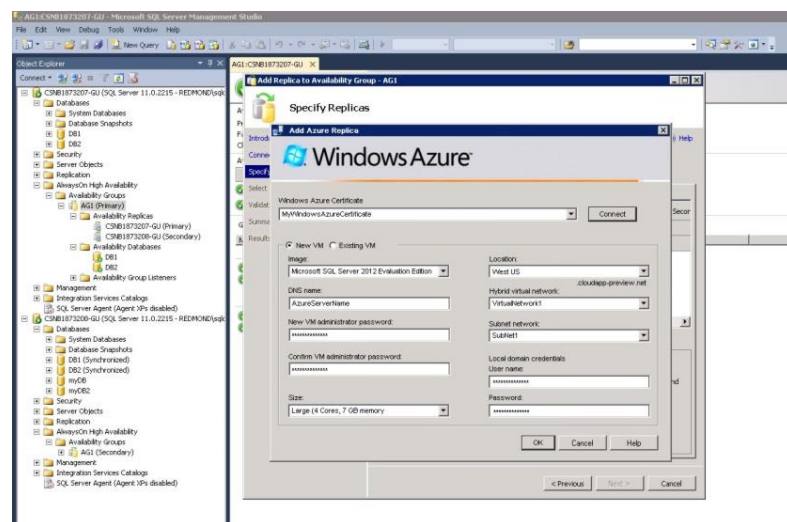Click the Disconnect icon in Object Explorer
The image size is (787, 522).
click(77, 78)
